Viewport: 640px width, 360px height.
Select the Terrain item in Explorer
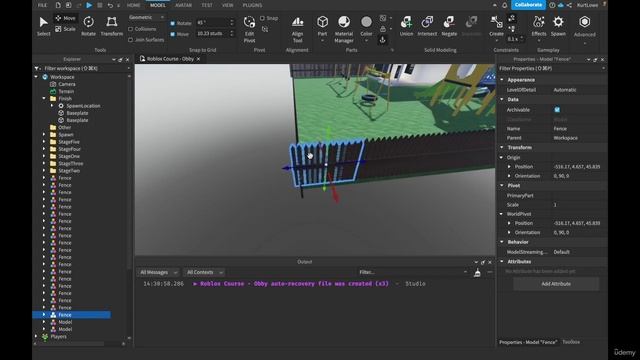(66, 91)
